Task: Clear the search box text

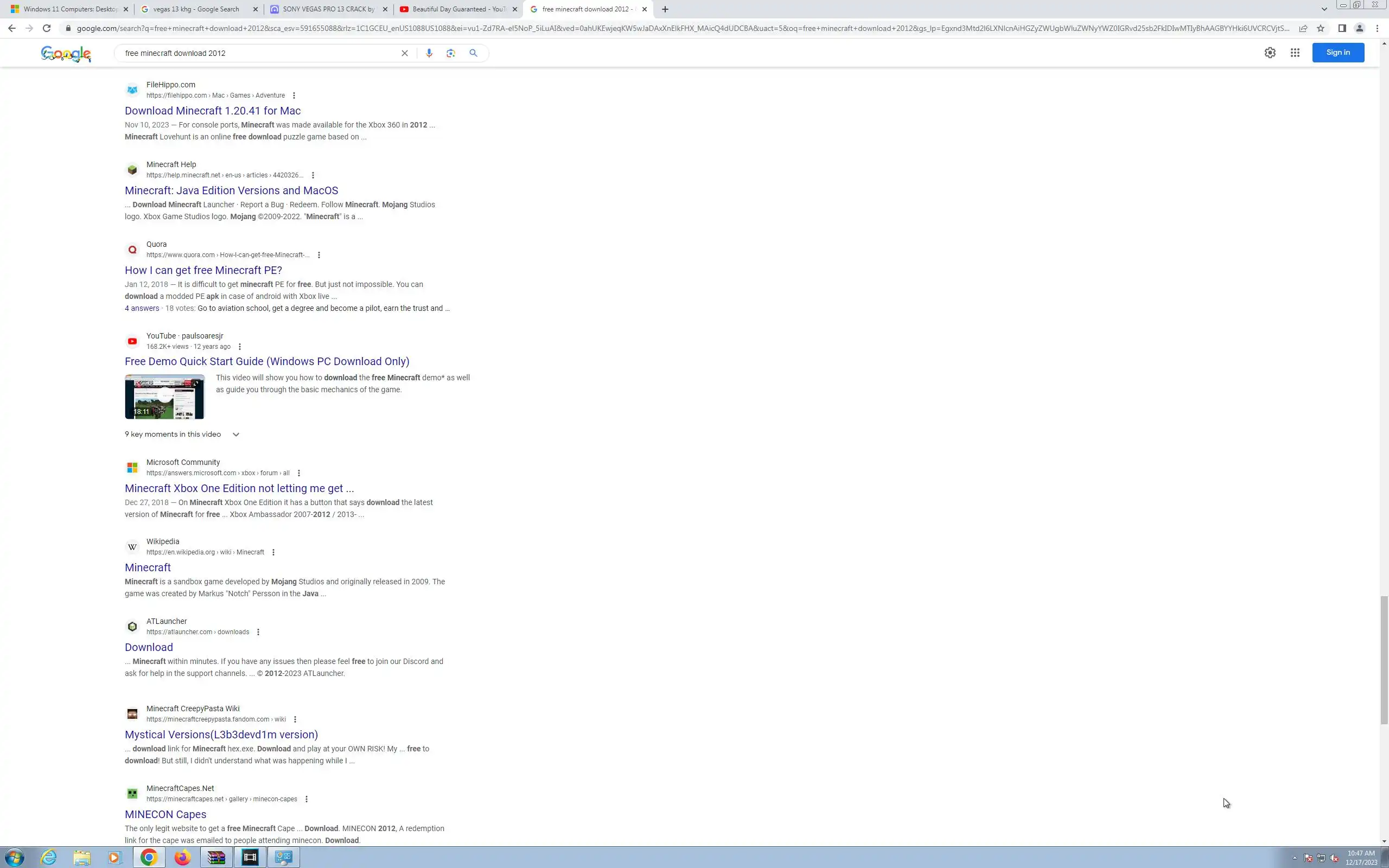Action: pos(405,53)
